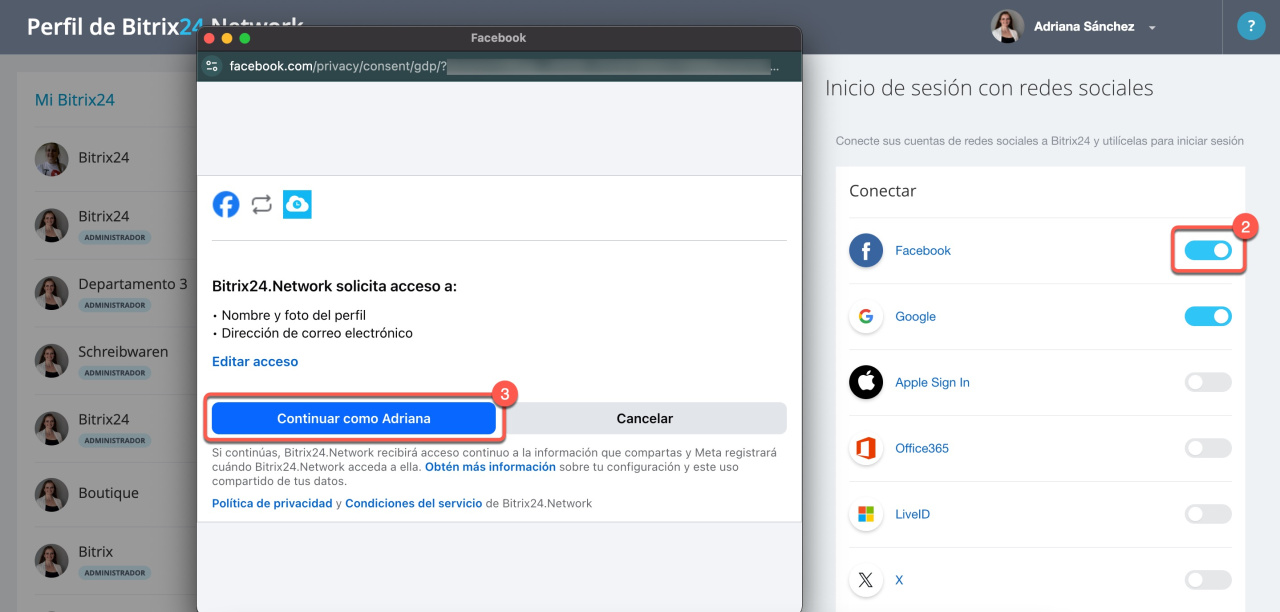Click the Facebook label in Conectar list

coord(923,250)
